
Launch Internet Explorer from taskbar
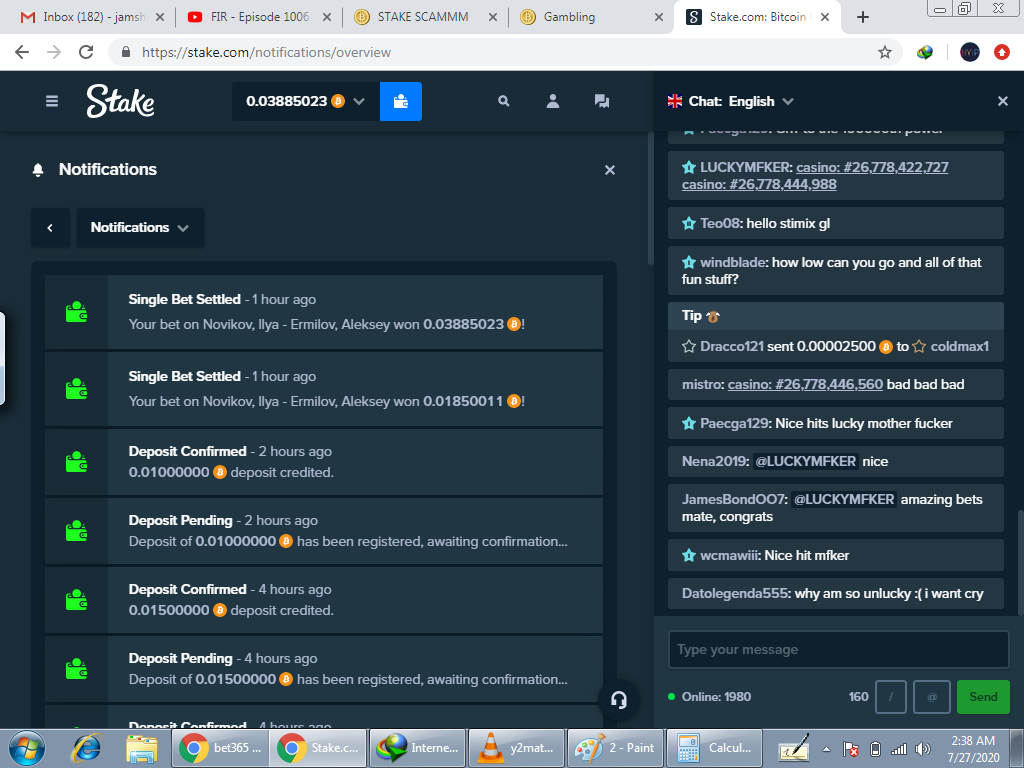(86, 748)
